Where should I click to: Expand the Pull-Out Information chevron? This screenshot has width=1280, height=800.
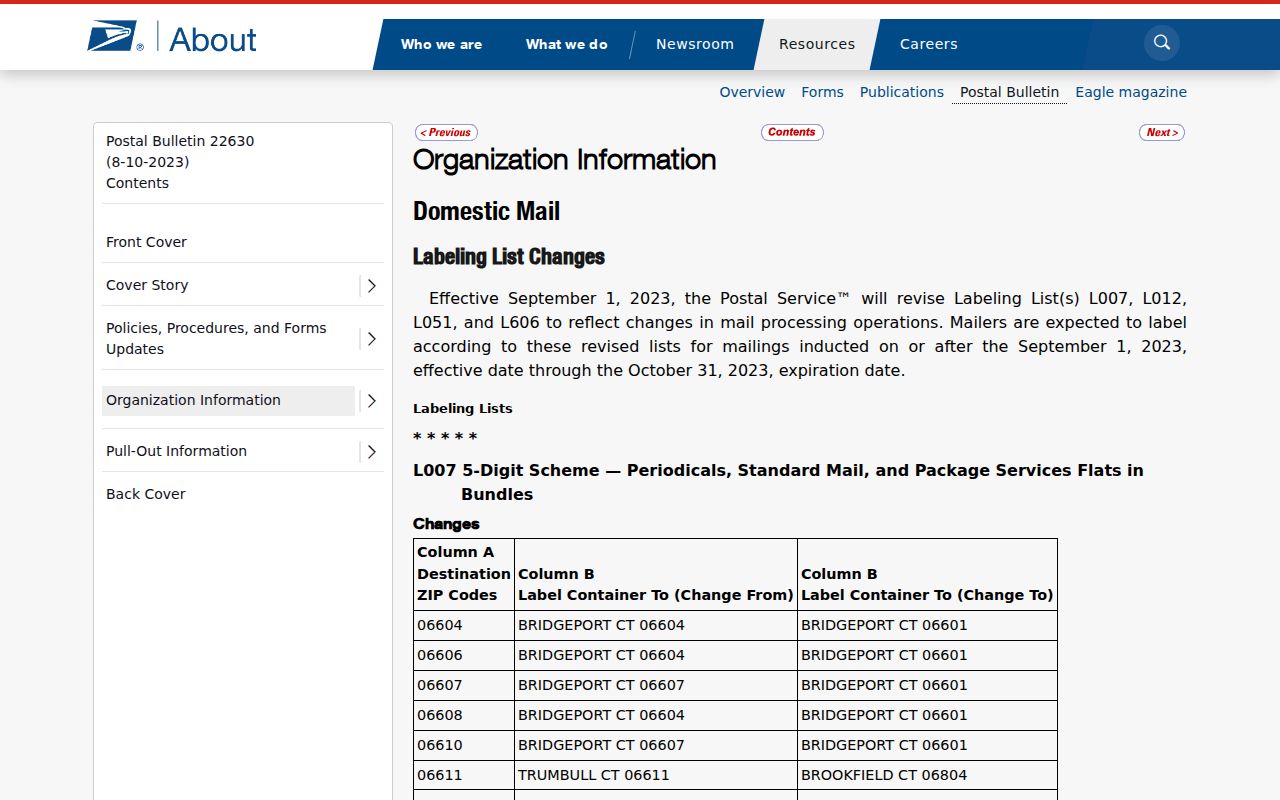point(371,451)
